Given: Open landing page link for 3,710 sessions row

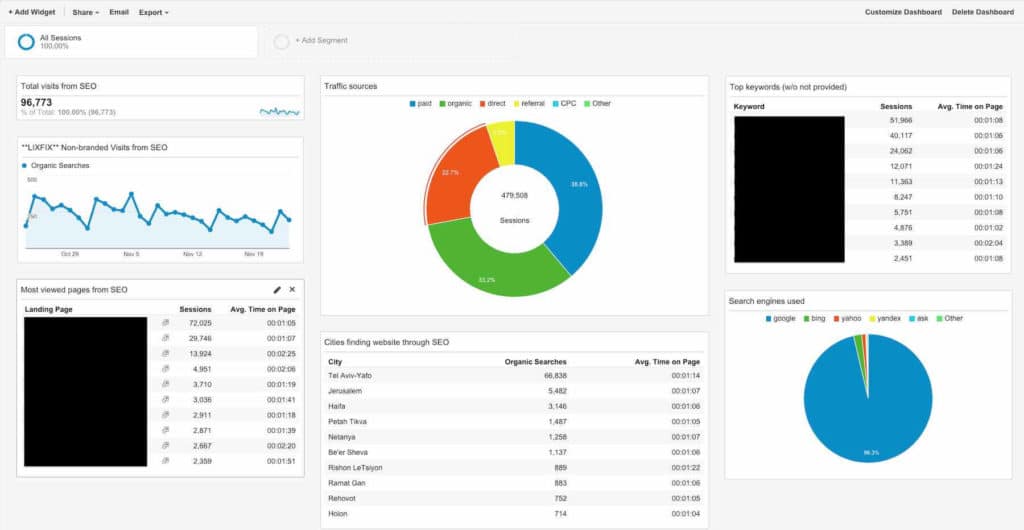Looking at the screenshot, I should coord(165,384).
